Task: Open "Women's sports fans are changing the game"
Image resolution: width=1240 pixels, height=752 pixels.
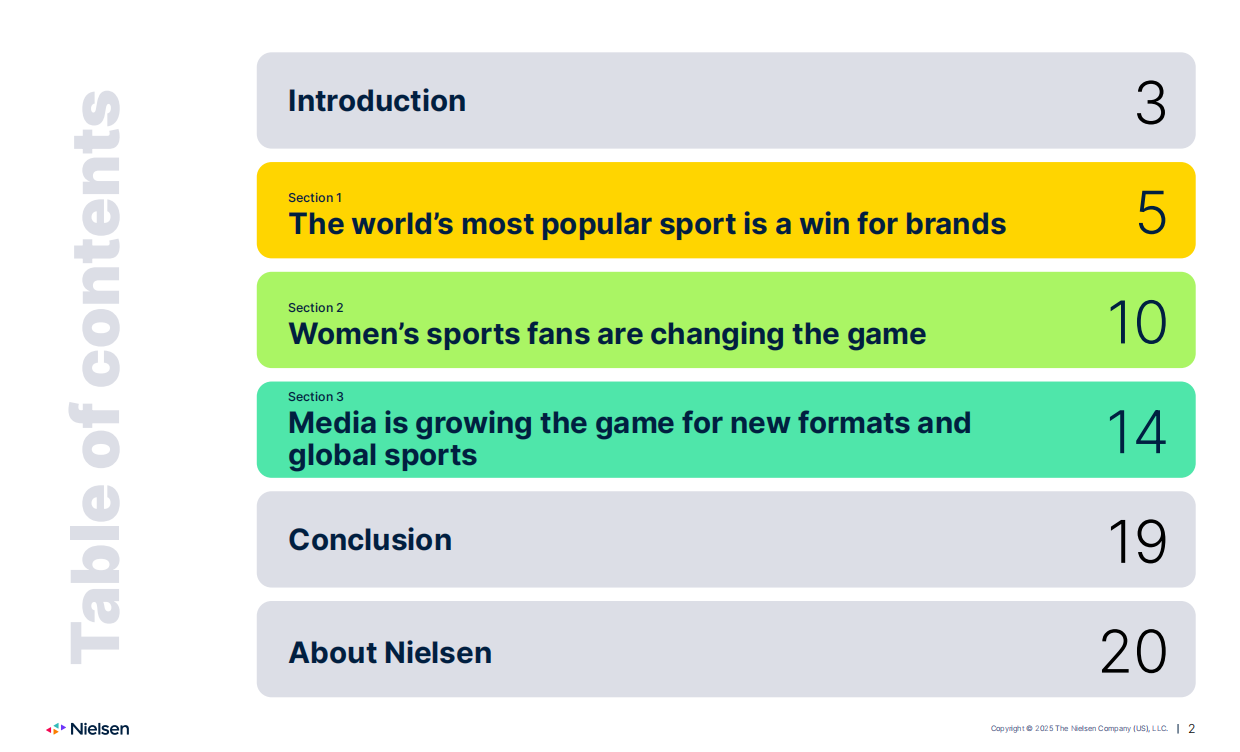Action: pyautogui.click(x=607, y=334)
